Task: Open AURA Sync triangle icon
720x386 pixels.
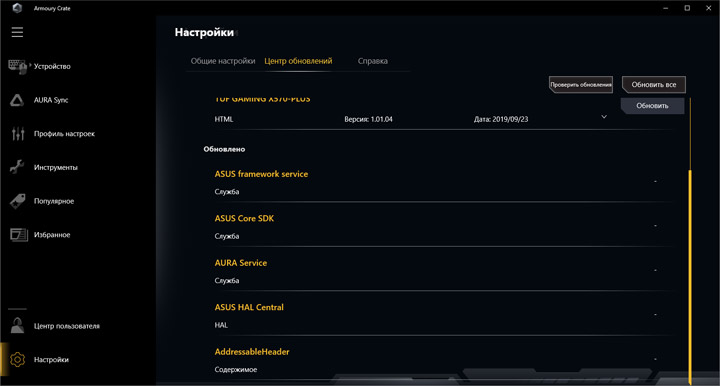Action: (x=17, y=100)
